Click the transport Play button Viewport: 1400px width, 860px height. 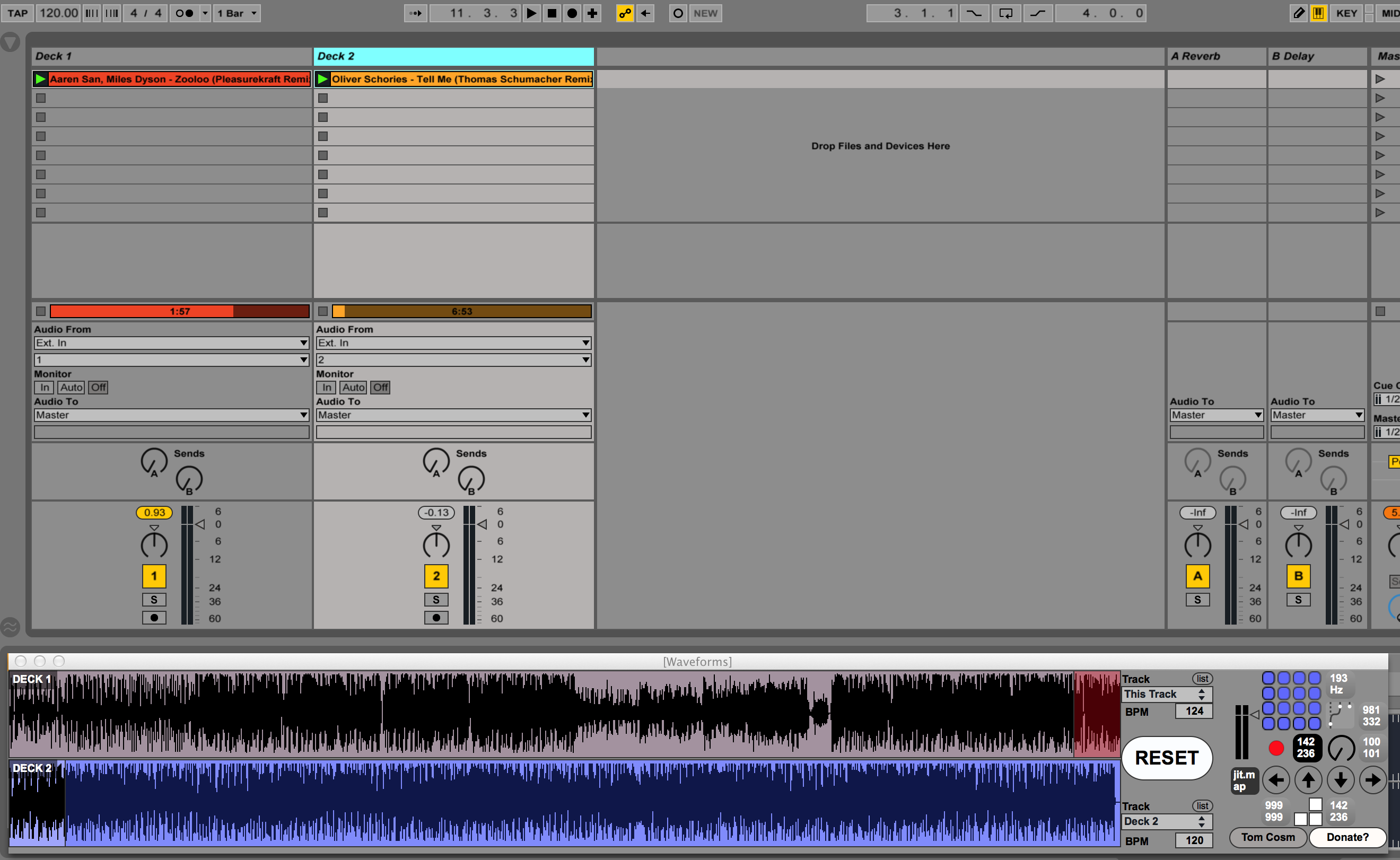(x=531, y=13)
